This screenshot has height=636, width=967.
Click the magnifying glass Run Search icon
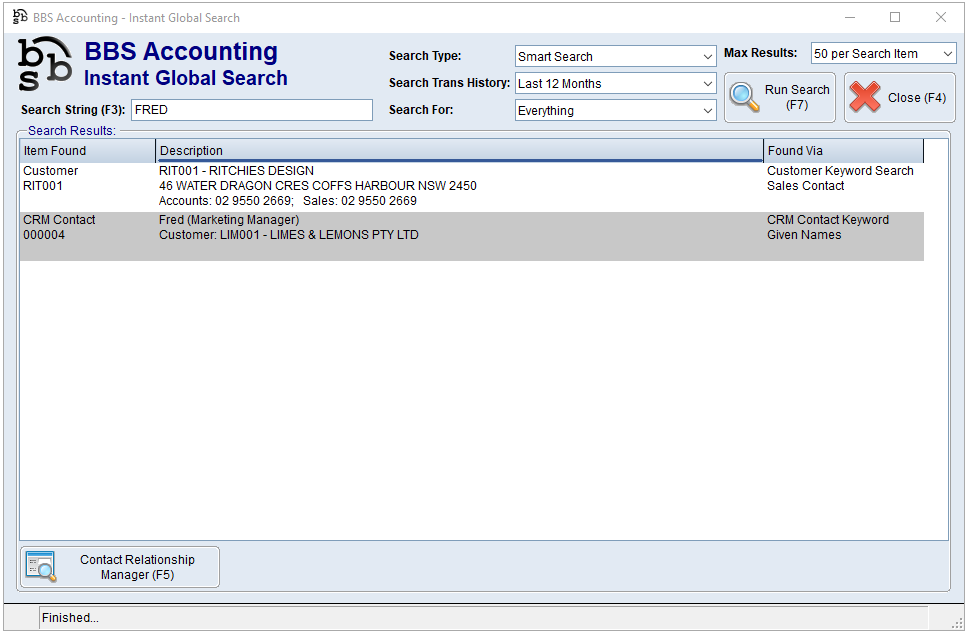(x=745, y=97)
